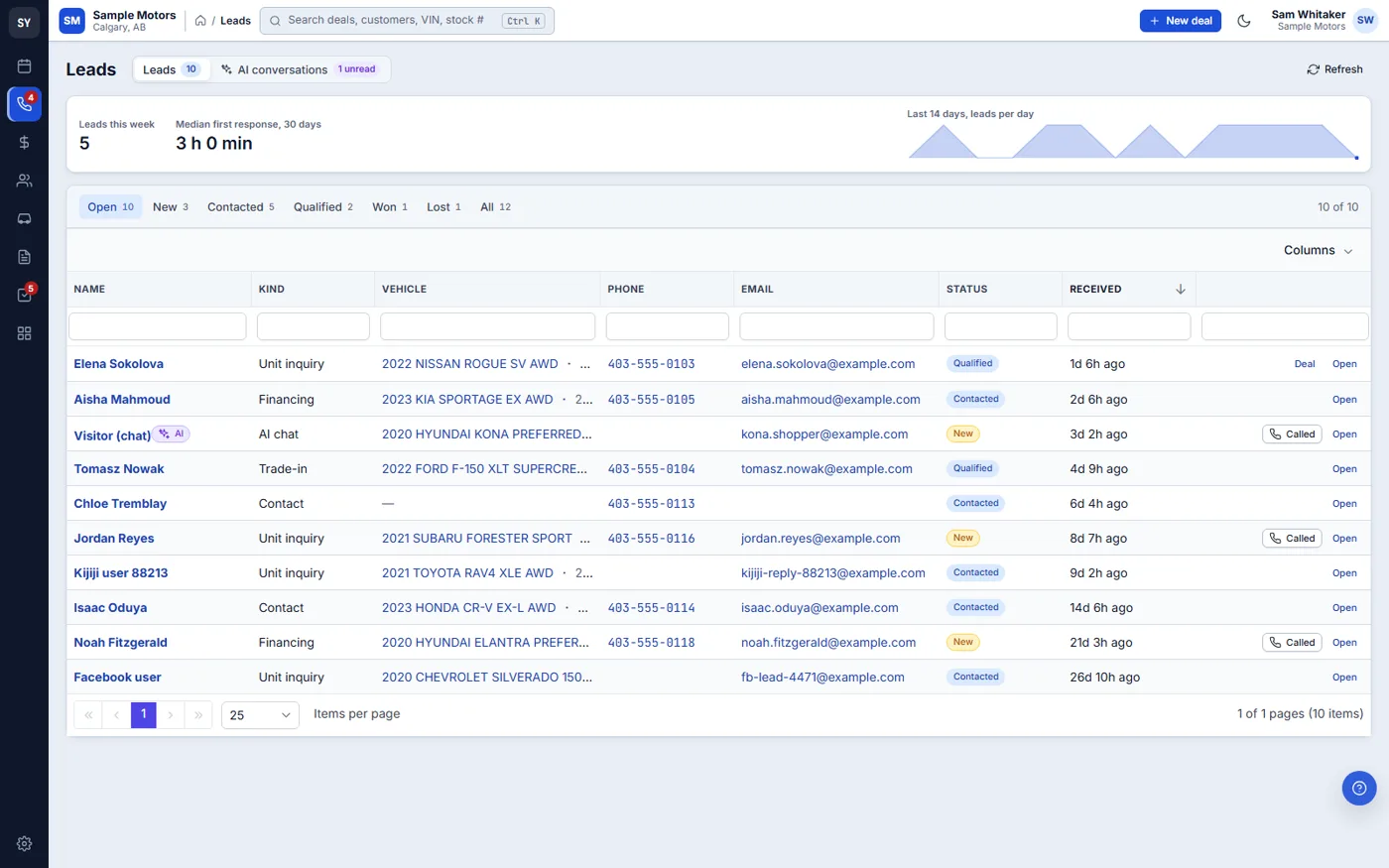Click the Kijiji user 88213 name
Image resolution: width=1389 pixels, height=868 pixels.
(x=121, y=573)
